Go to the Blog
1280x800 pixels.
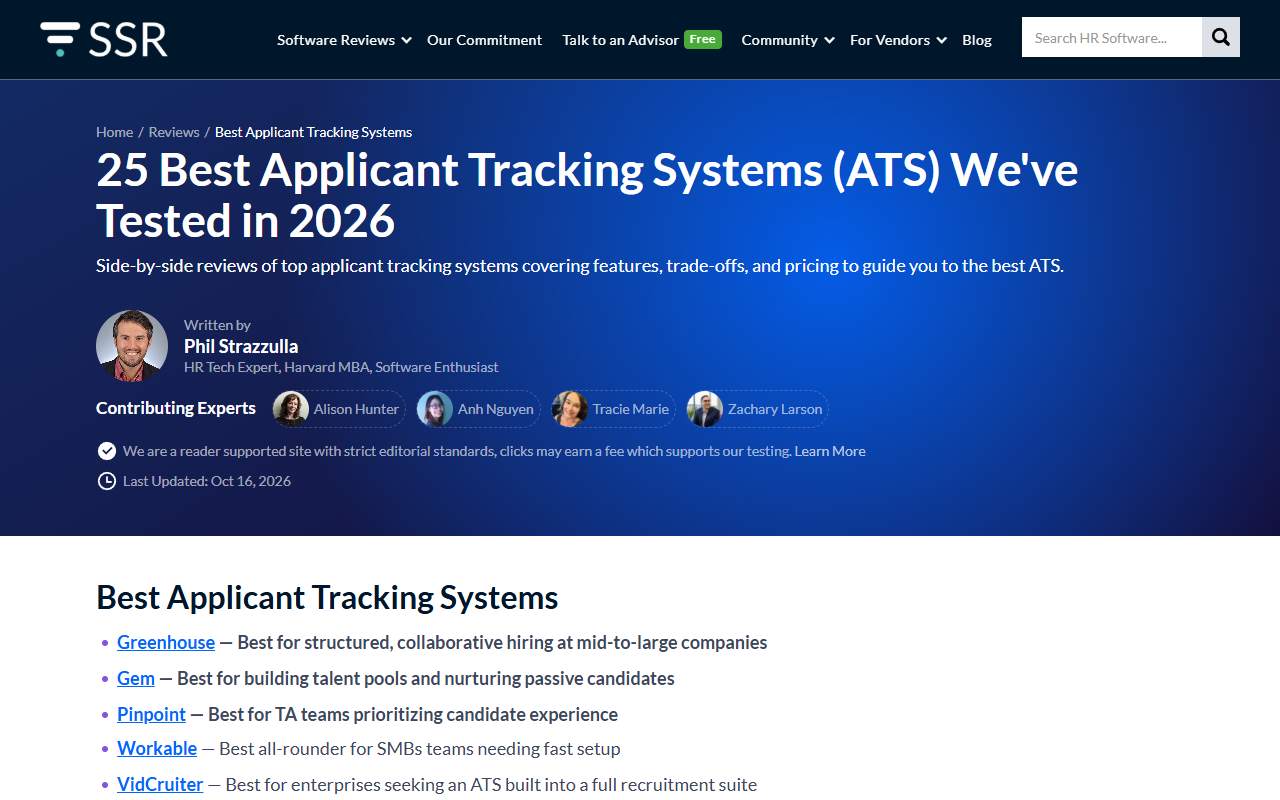point(977,40)
